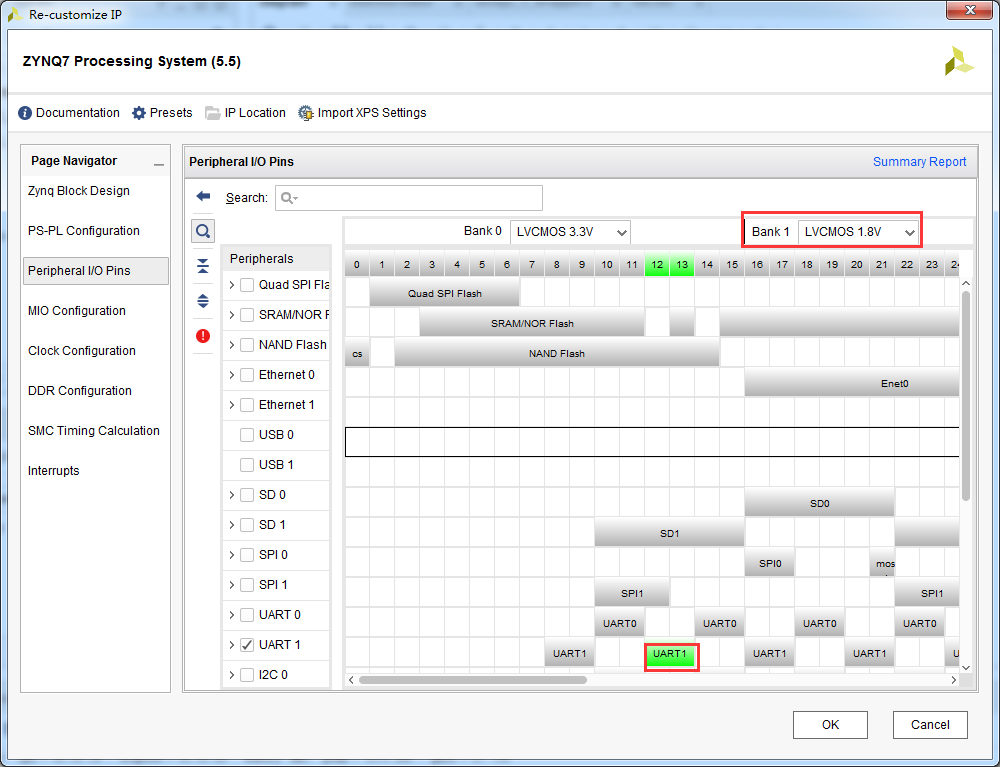Open the Bank 0 voltage dropdown
This screenshot has width=1000, height=767.
click(x=570, y=232)
